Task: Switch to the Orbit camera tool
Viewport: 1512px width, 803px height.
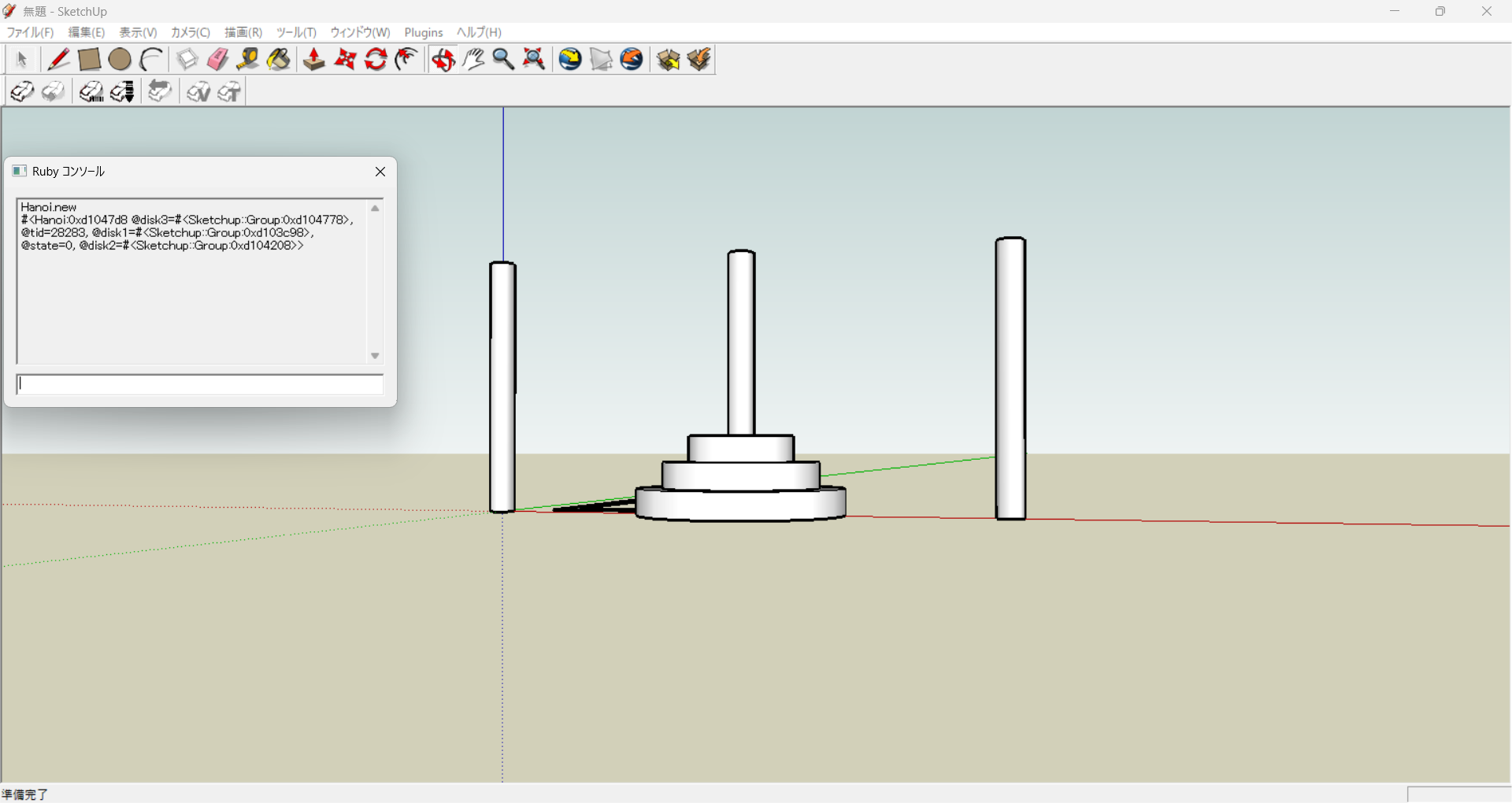Action: 443,60
